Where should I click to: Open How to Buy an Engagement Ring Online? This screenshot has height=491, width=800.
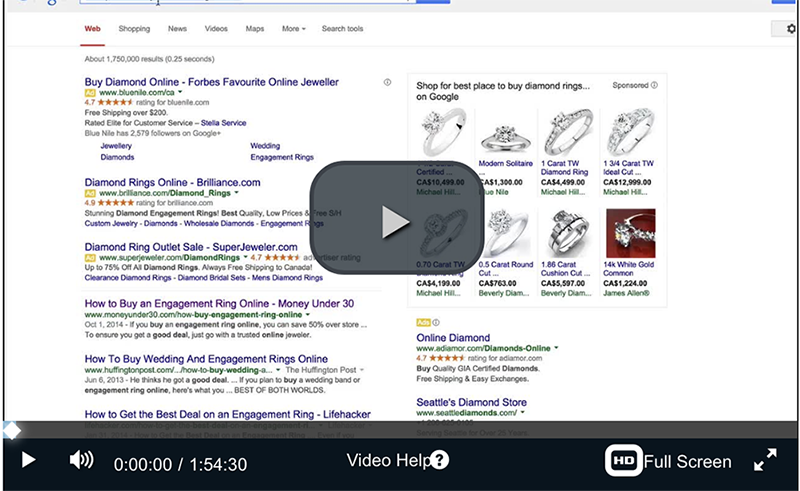pyautogui.click(x=219, y=303)
